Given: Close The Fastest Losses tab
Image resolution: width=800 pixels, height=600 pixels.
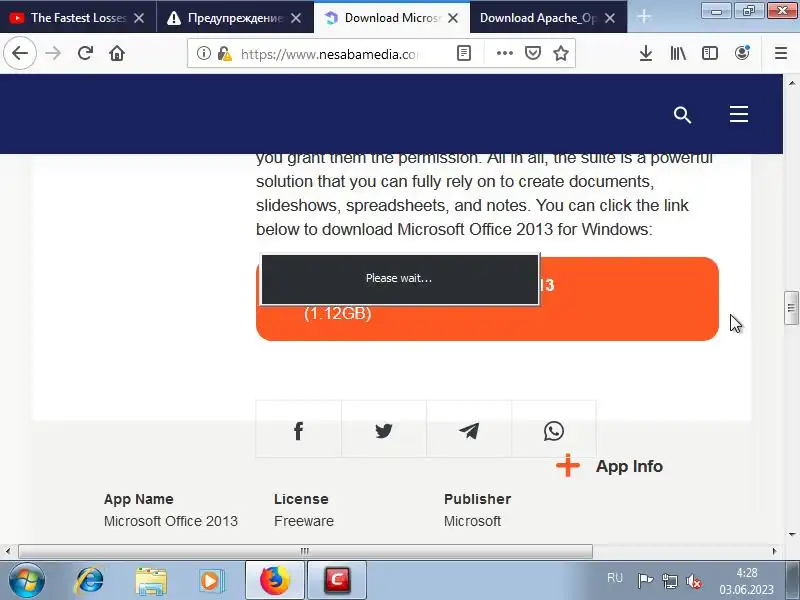Looking at the screenshot, I should coord(139,18).
